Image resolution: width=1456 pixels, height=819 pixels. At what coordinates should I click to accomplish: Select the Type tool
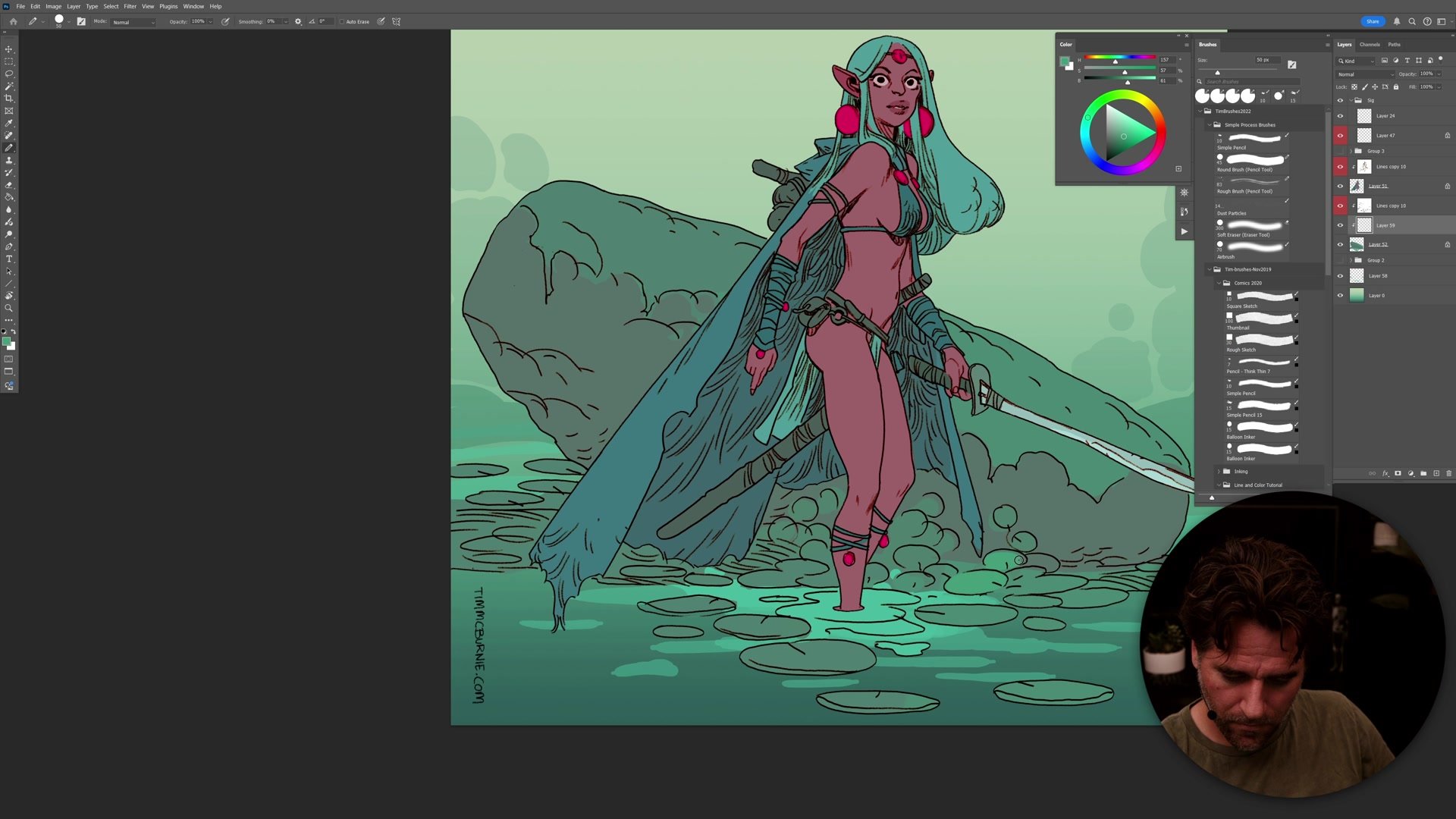9,259
